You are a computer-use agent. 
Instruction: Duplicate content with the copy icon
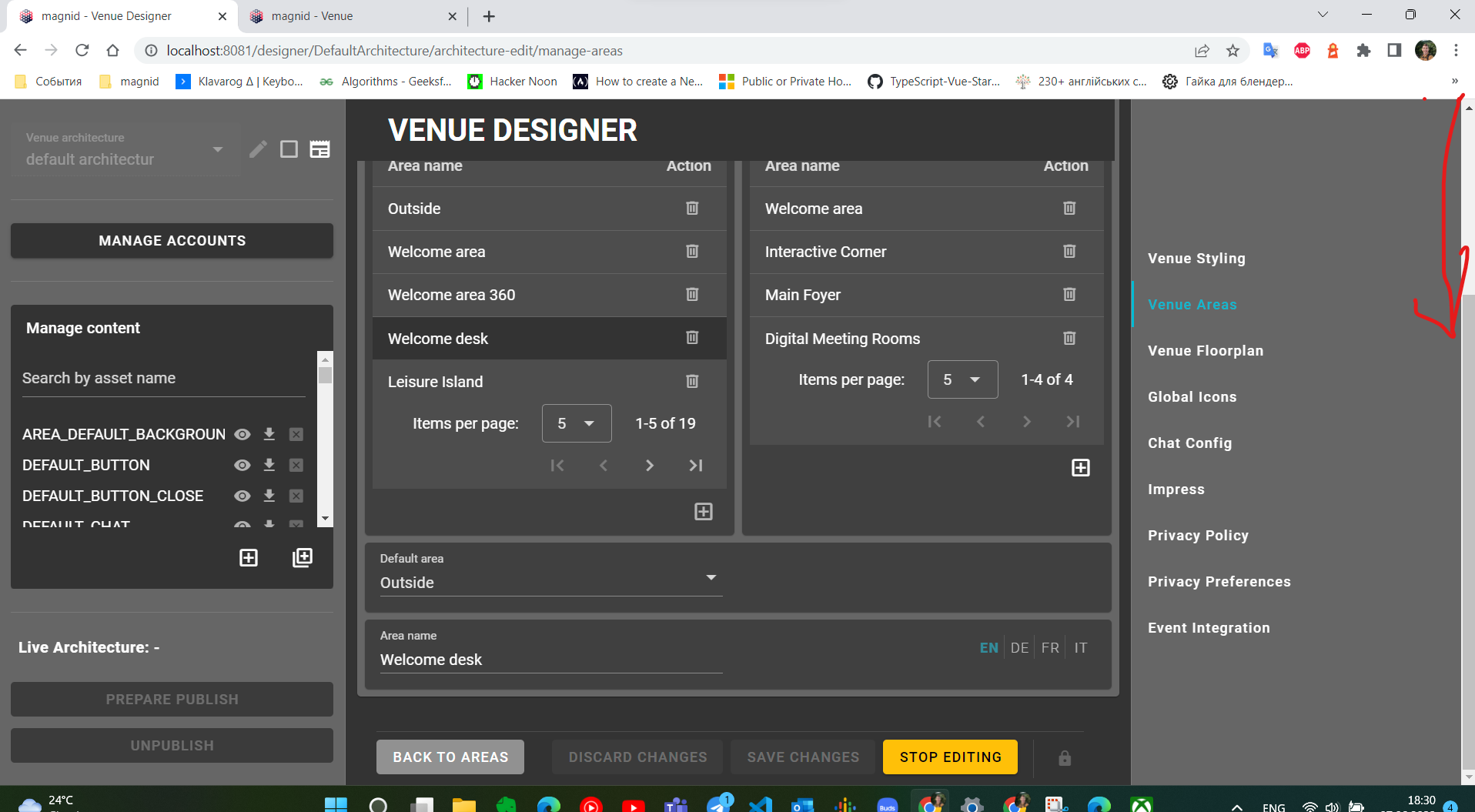tap(302, 557)
